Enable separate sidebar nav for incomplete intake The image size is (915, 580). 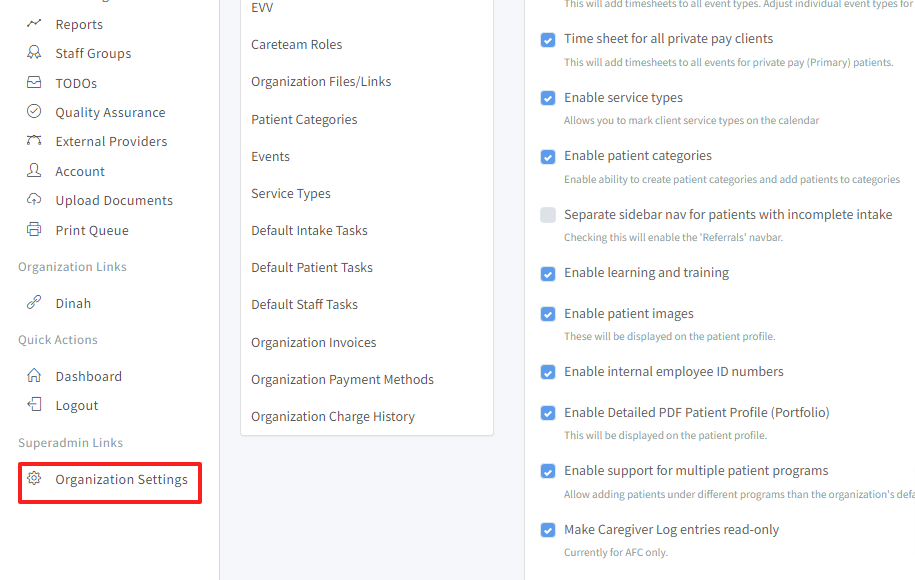click(x=548, y=215)
